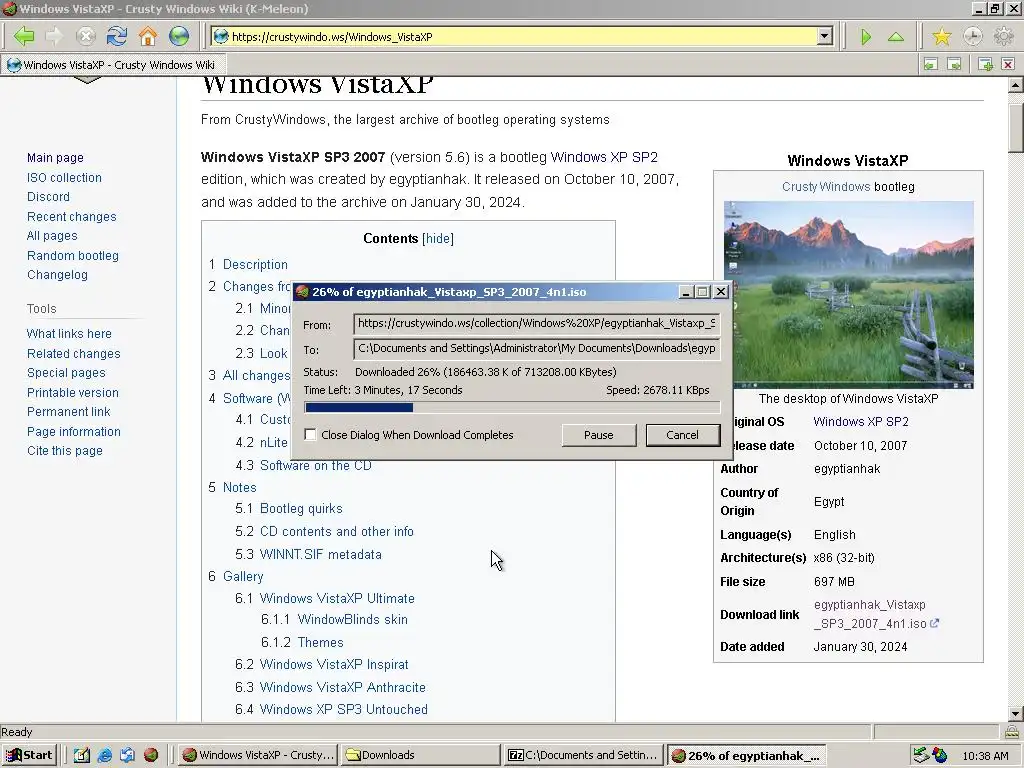Switch to next tab with the tab-right icon
The height and width of the screenshot is (768, 1024).
click(954, 65)
